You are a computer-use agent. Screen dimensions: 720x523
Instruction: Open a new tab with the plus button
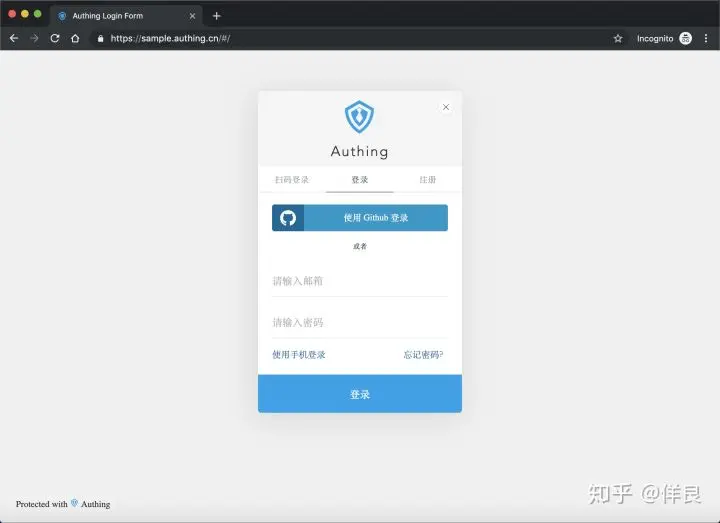(x=217, y=16)
